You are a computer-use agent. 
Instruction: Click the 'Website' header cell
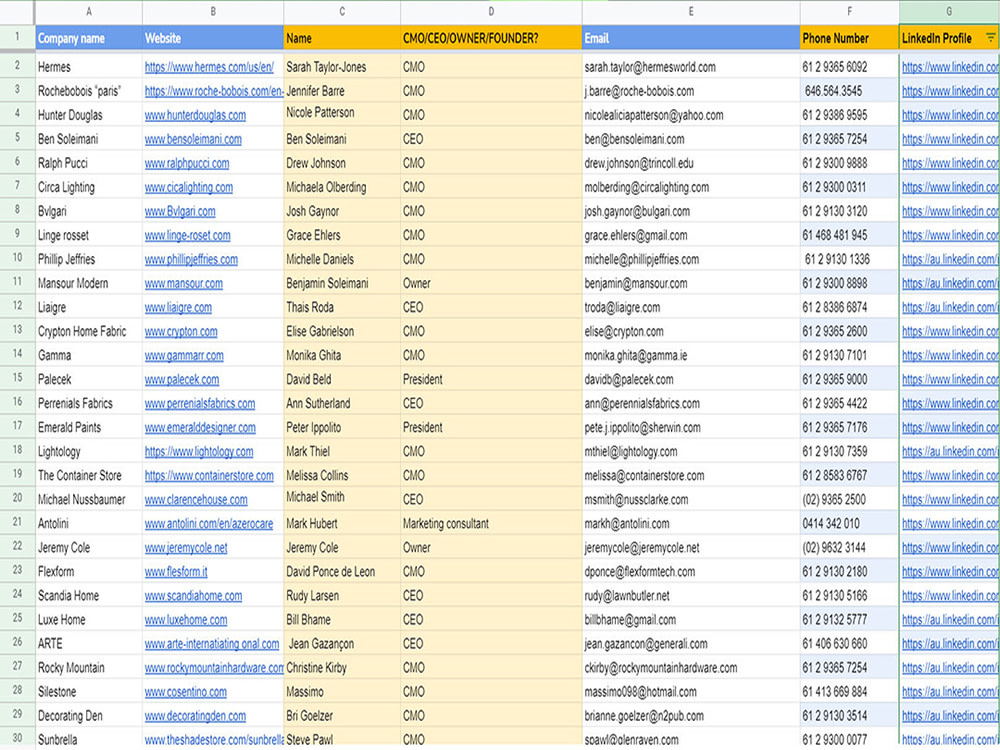pos(213,38)
